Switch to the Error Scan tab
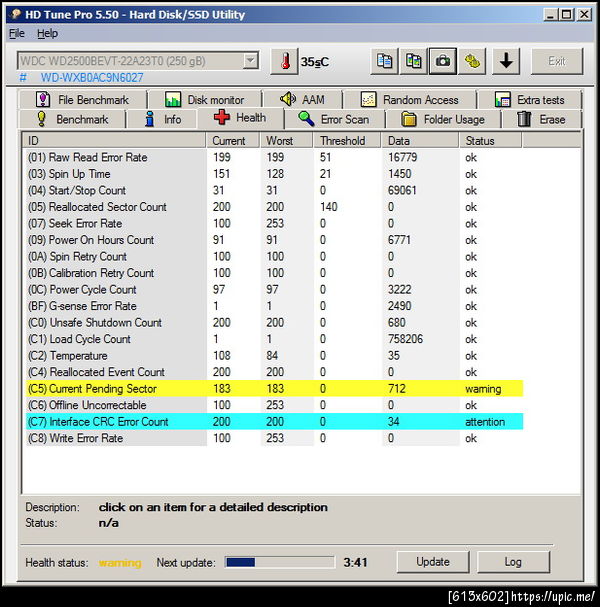The width and height of the screenshot is (600, 607). click(334, 119)
